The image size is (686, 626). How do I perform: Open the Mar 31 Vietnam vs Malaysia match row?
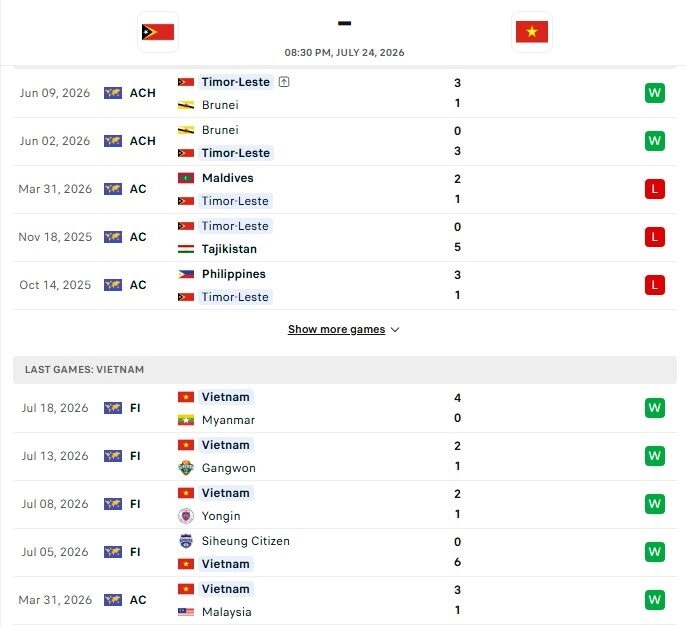click(345, 600)
